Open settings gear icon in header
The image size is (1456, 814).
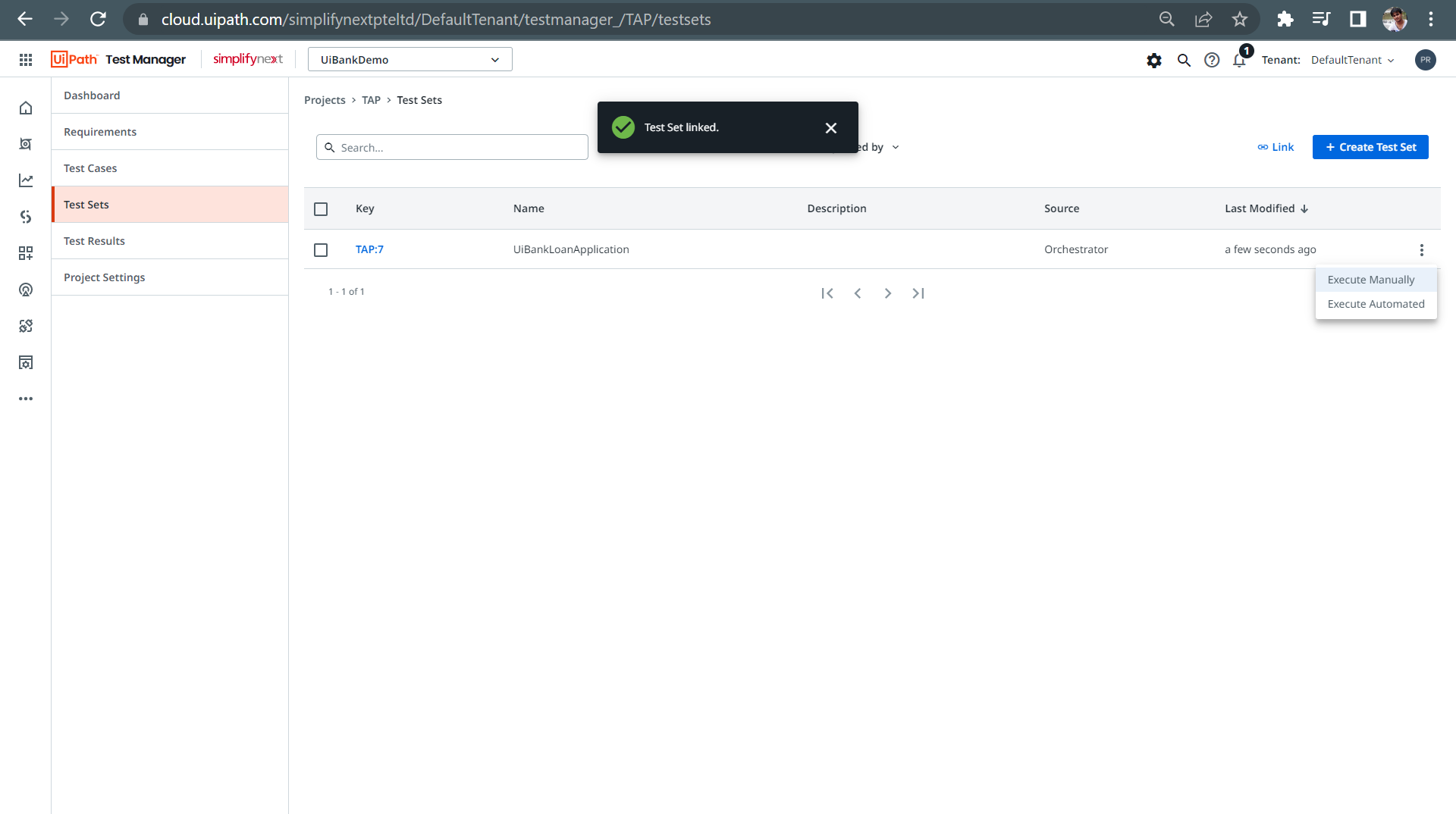(x=1154, y=60)
